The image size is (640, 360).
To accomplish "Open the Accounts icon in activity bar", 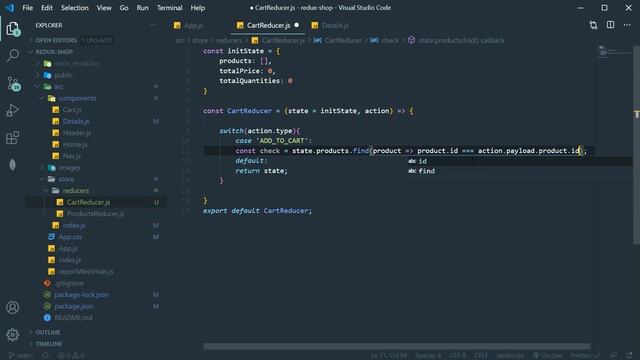I will point(13,307).
